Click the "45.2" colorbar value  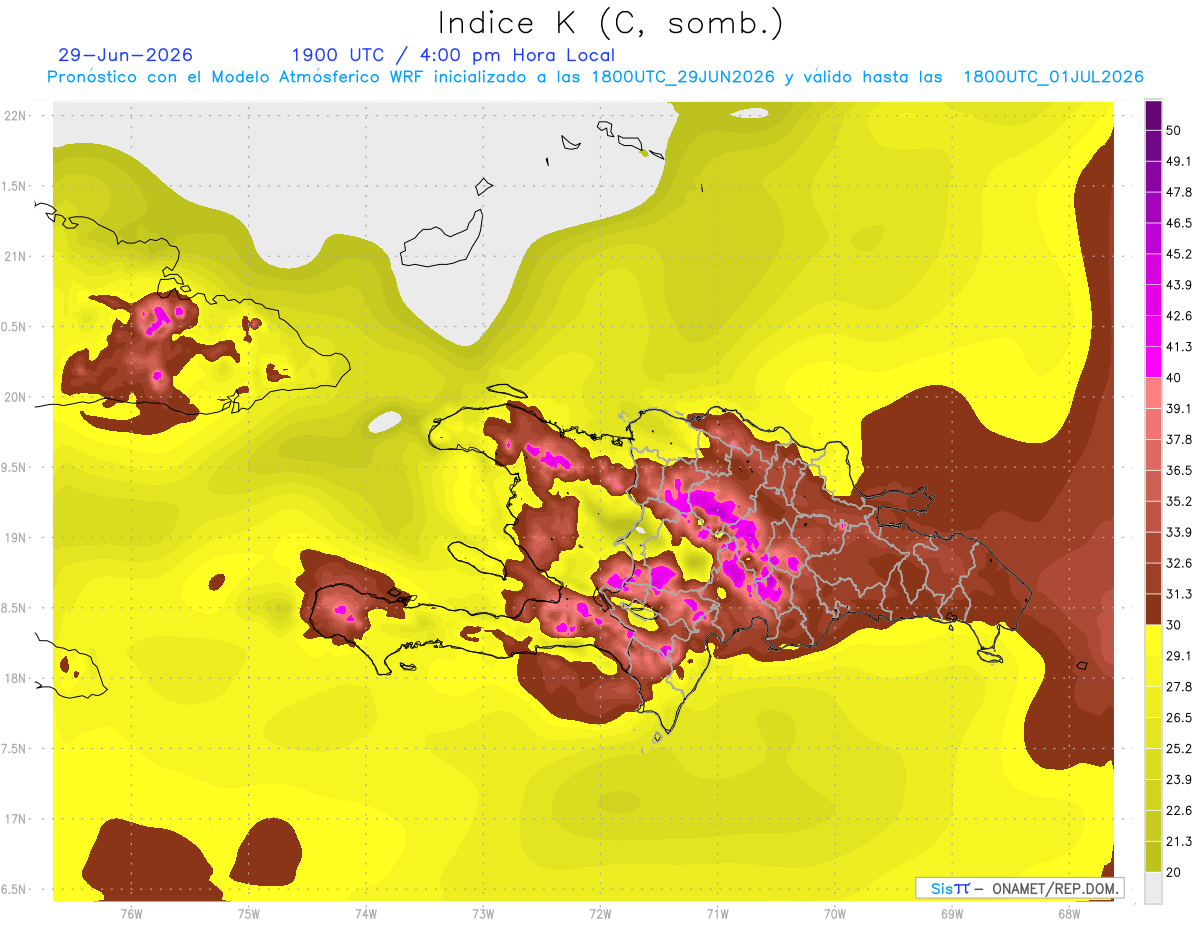[1179, 254]
